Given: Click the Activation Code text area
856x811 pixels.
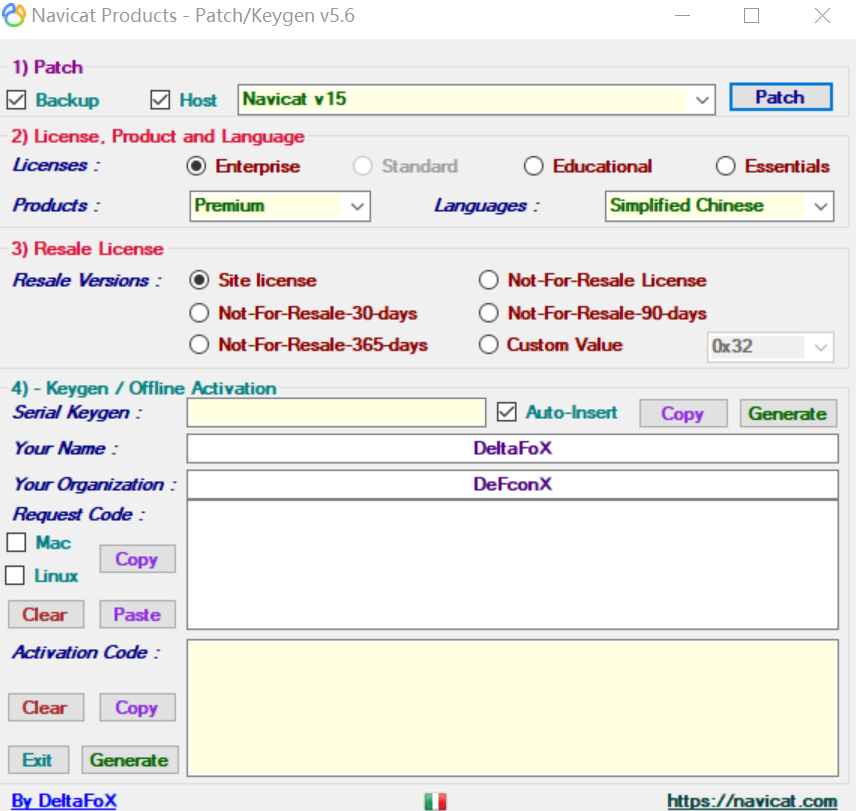Looking at the screenshot, I should (x=513, y=708).
